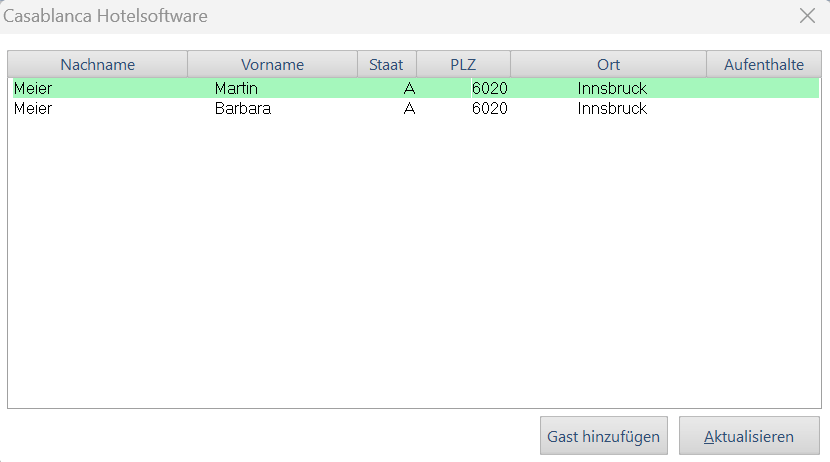Screen dimensions: 830x462
Task: Sort guests by the Ort column header
Action: click(x=608, y=64)
